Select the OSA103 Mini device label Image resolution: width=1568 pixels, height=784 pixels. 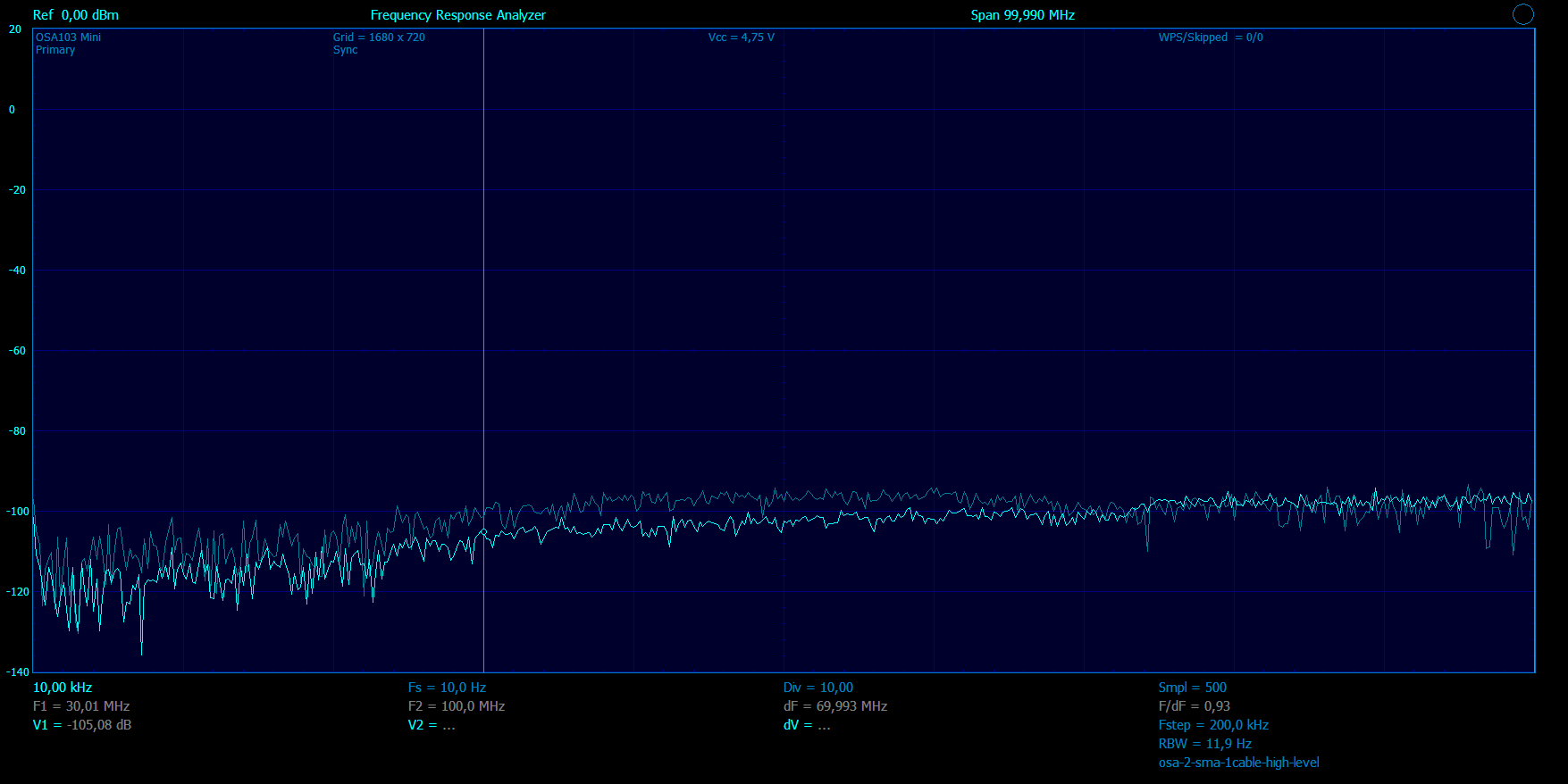[x=69, y=38]
